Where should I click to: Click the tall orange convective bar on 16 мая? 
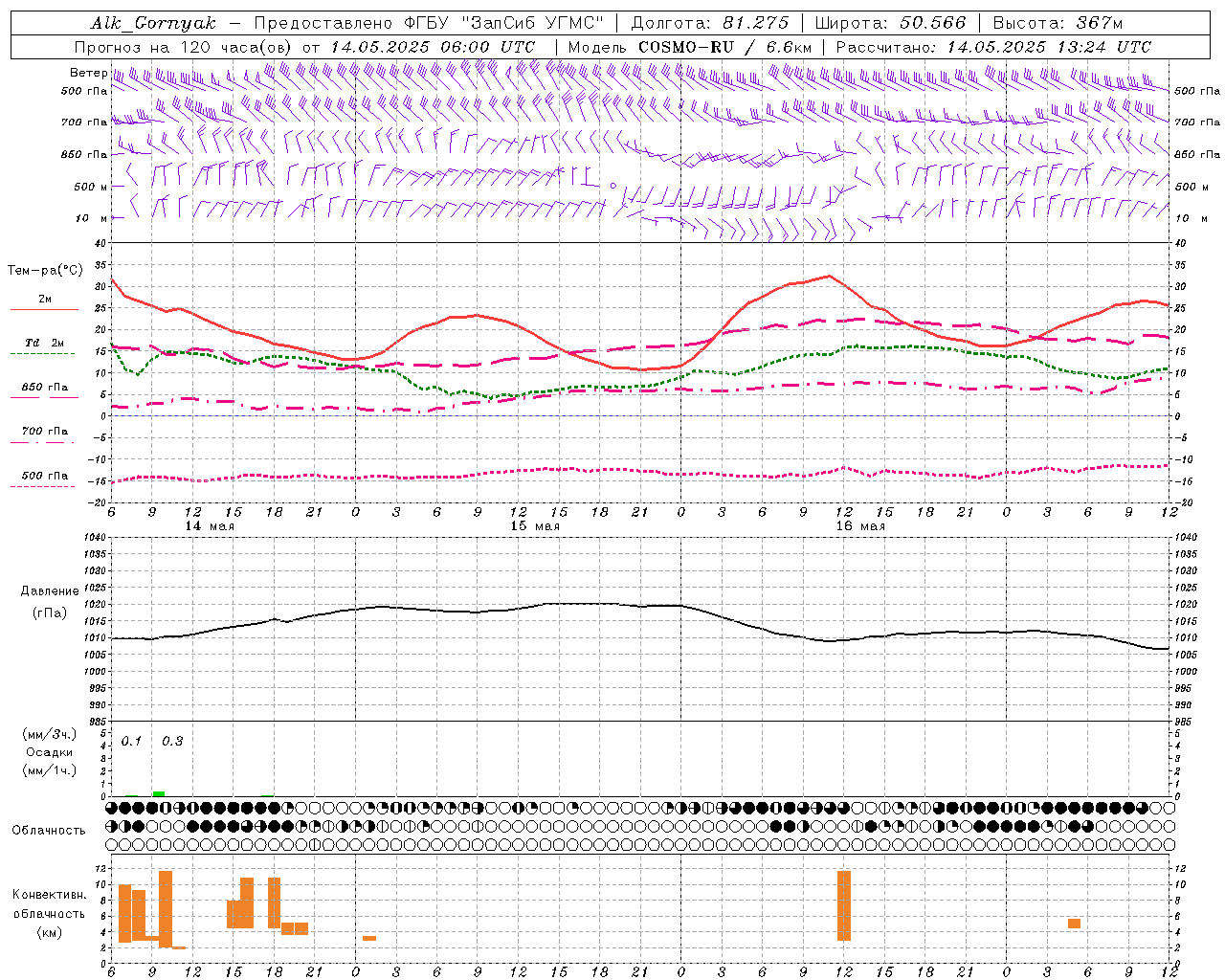(844, 905)
